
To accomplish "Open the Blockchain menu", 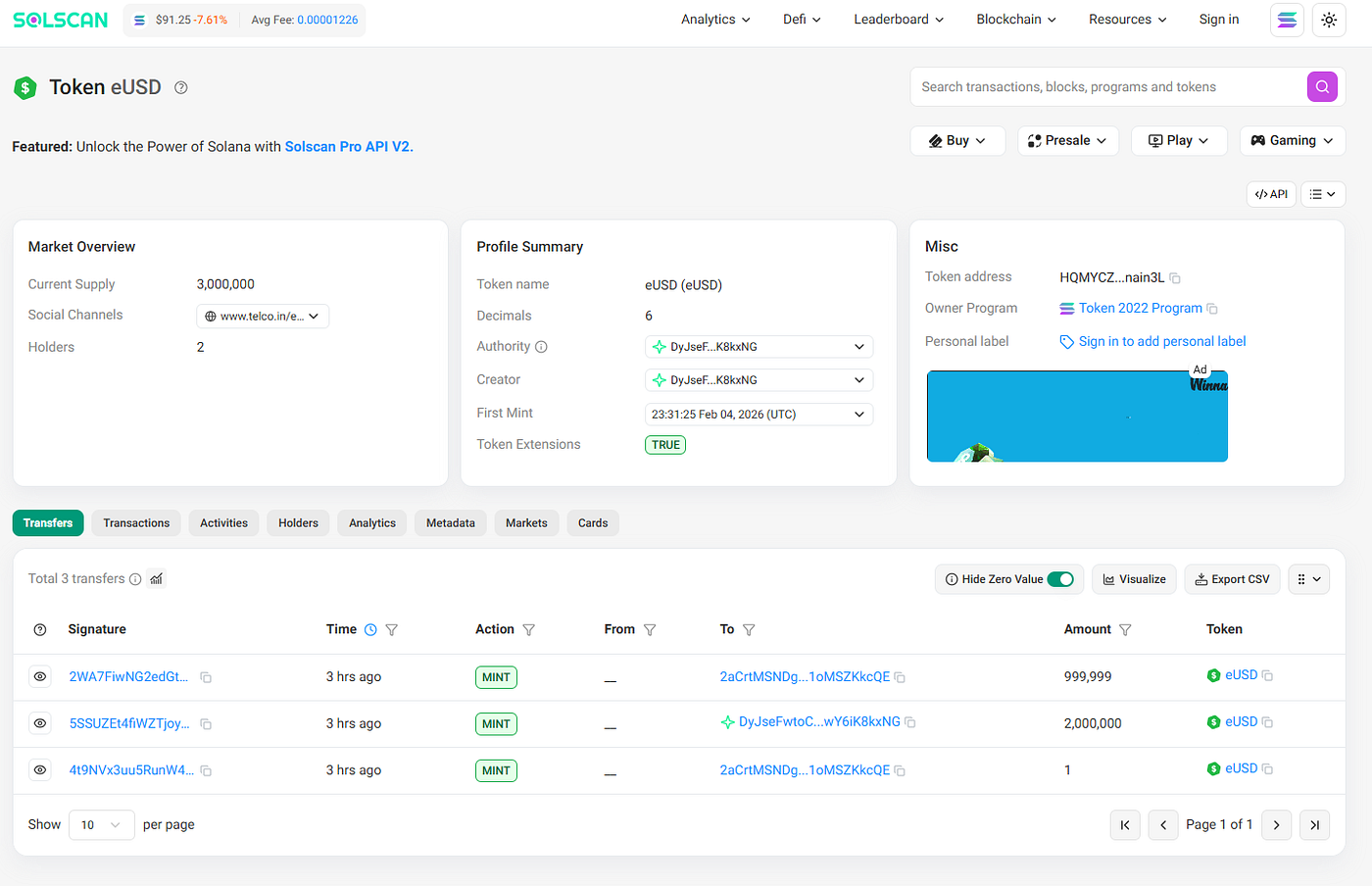I will [1016, 20].
